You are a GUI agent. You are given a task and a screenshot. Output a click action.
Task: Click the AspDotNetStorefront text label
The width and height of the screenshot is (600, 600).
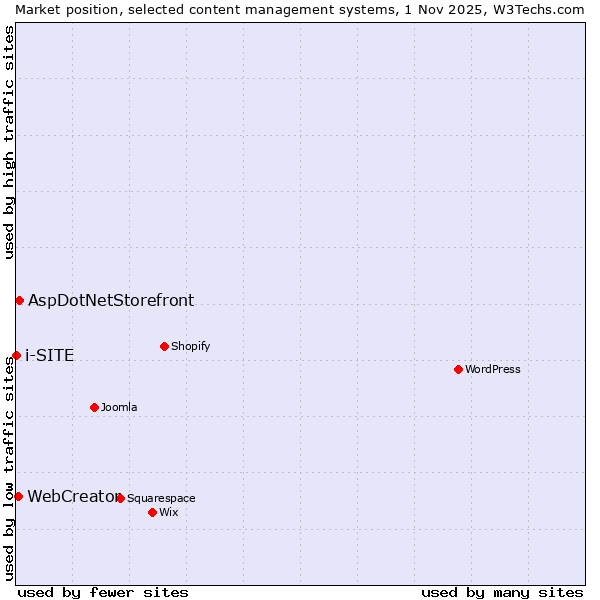[111, 300]
